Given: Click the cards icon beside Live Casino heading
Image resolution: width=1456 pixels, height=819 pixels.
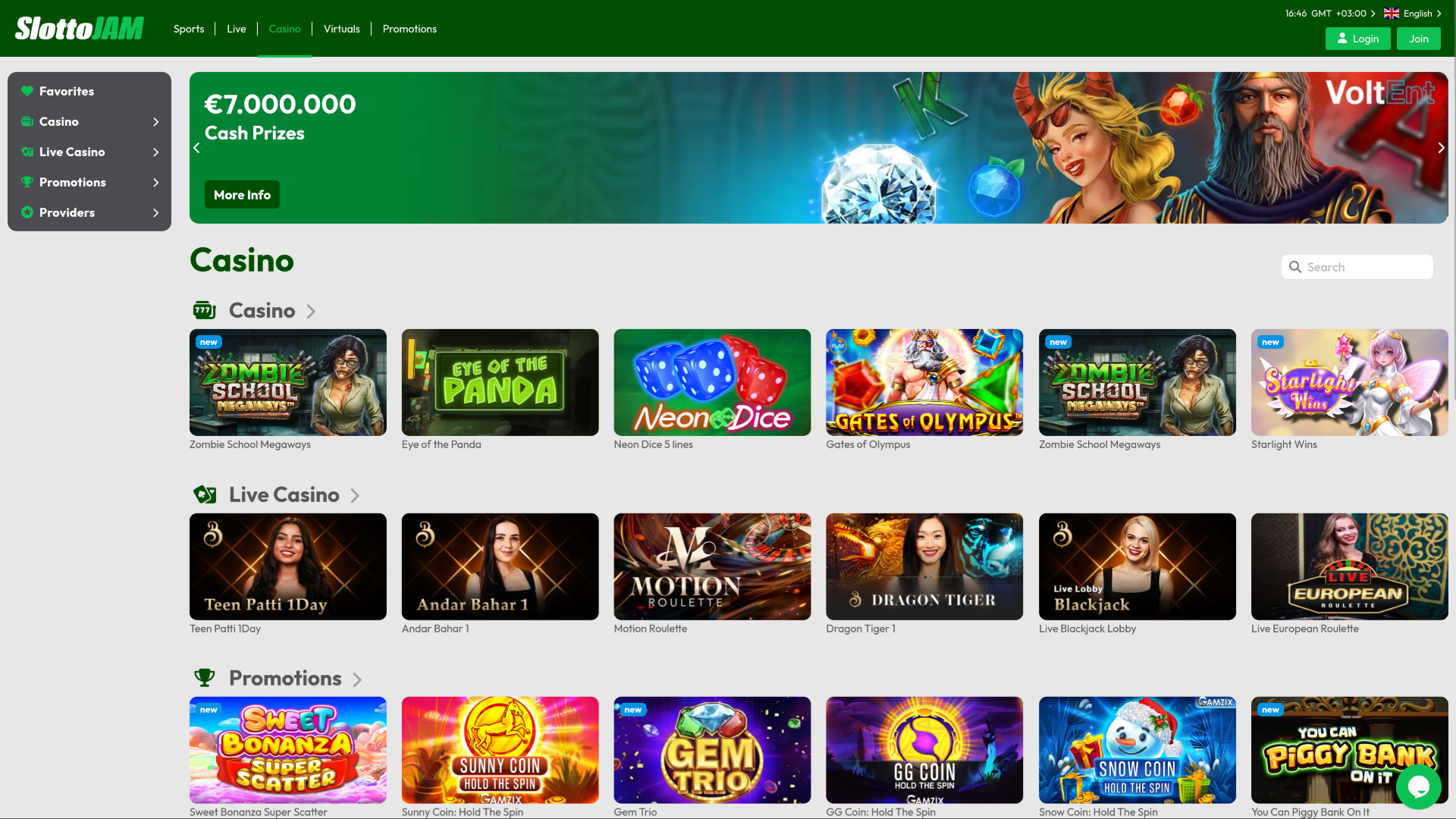Looking at the screenshot, I should 205,494.
